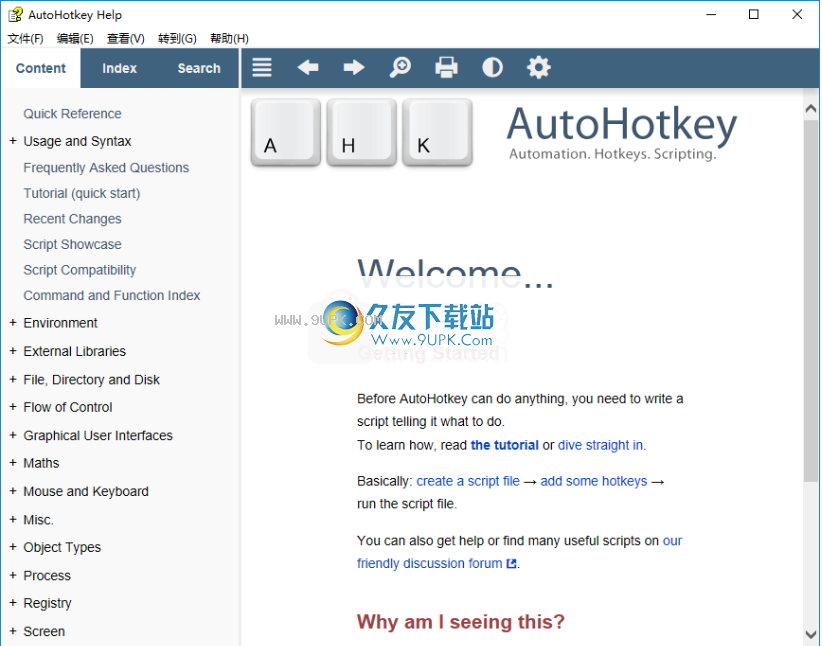Open the tutorial link
The height and width of the screenshot is (646, 822).
tap(504, 445)
